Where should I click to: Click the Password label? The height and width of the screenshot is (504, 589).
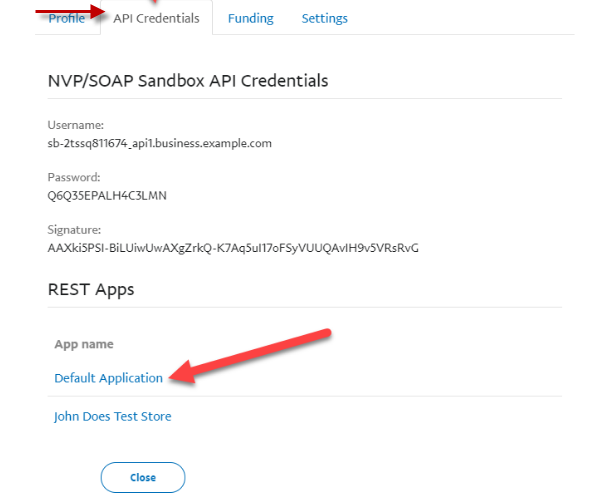pos(74,177)
